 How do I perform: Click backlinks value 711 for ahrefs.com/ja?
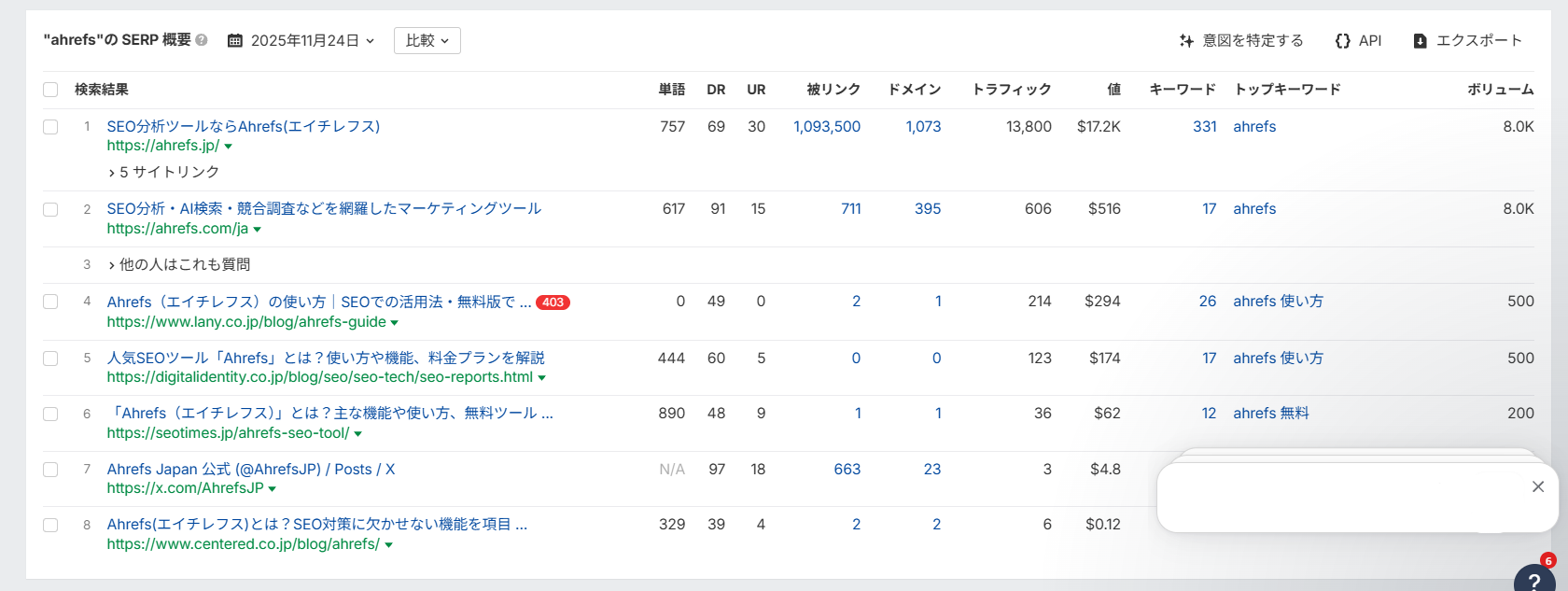tap(851, 208)
